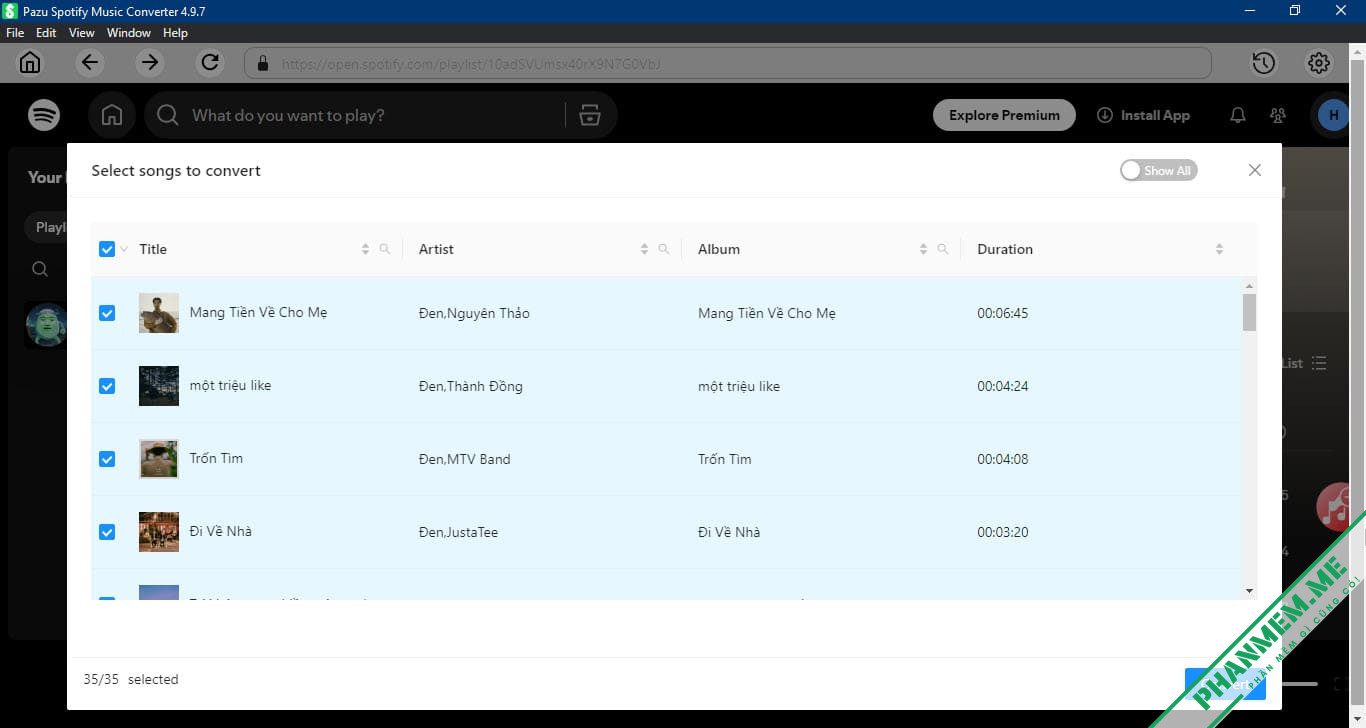Open Spotify Friend Activity icon
Screen dimensions: 1366x728
1278,115
